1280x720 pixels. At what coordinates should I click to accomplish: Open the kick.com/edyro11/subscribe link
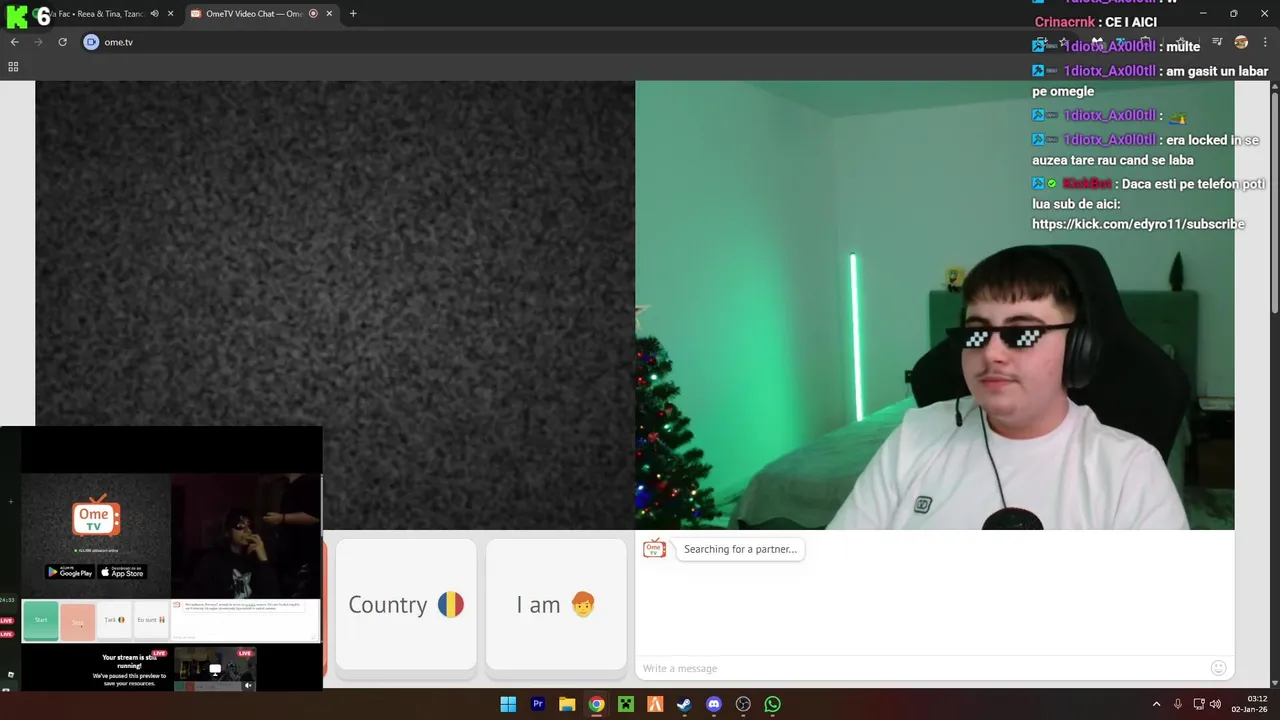click(x=1138, y=224)
